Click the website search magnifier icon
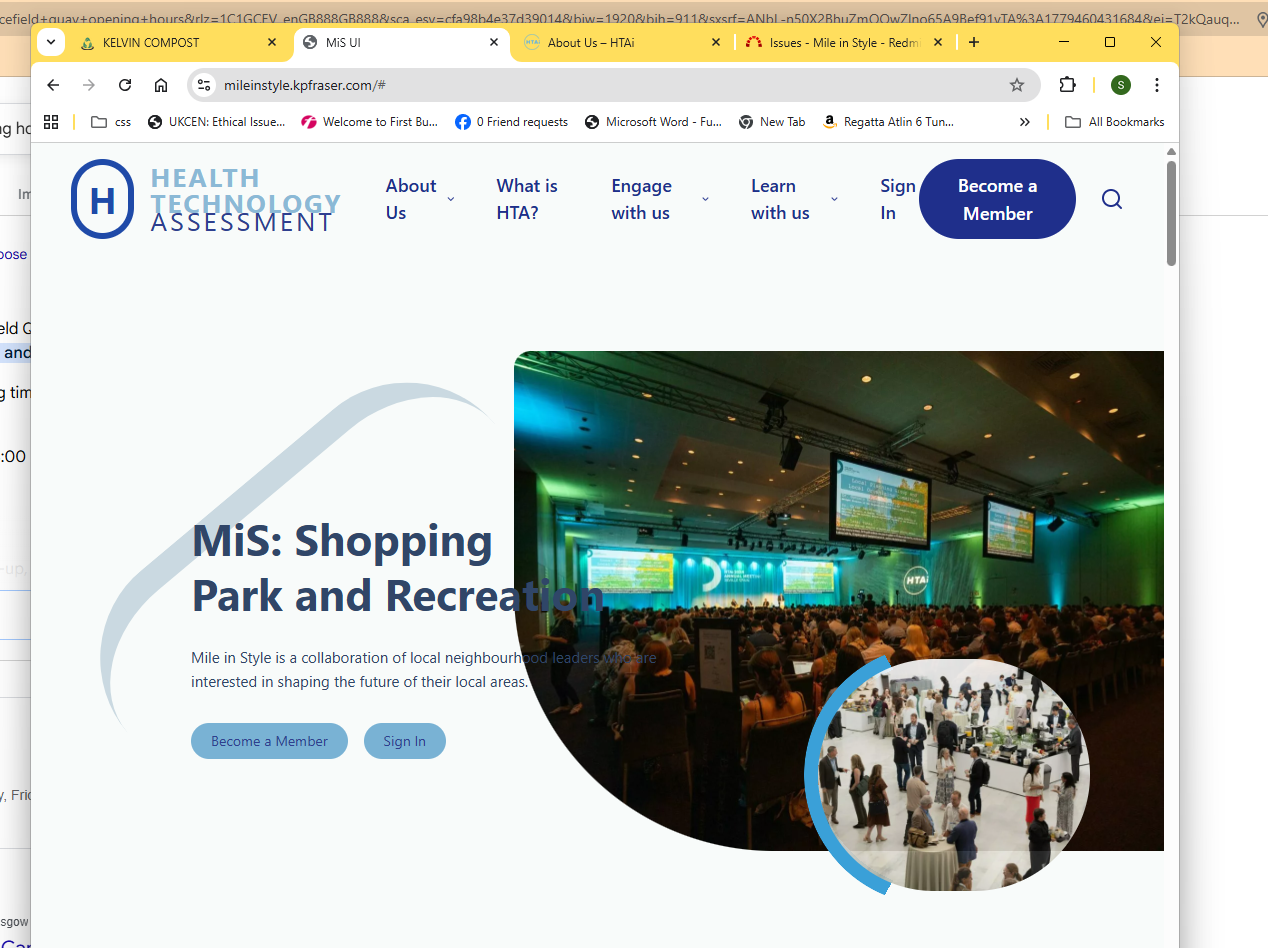The image size is (1268, 948). (x=1112, y=199)
